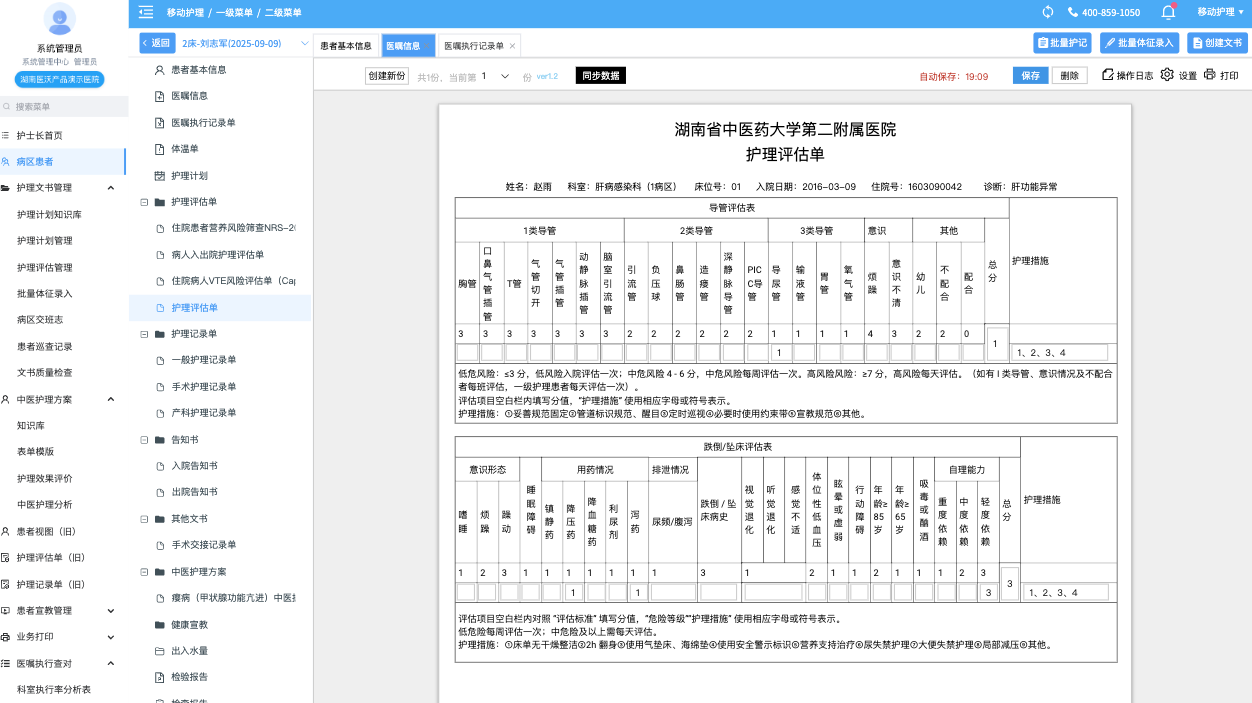1252x703 pixels.
Task: Click the 病区患者 icon in the sidebar
Action: (6, 162)
